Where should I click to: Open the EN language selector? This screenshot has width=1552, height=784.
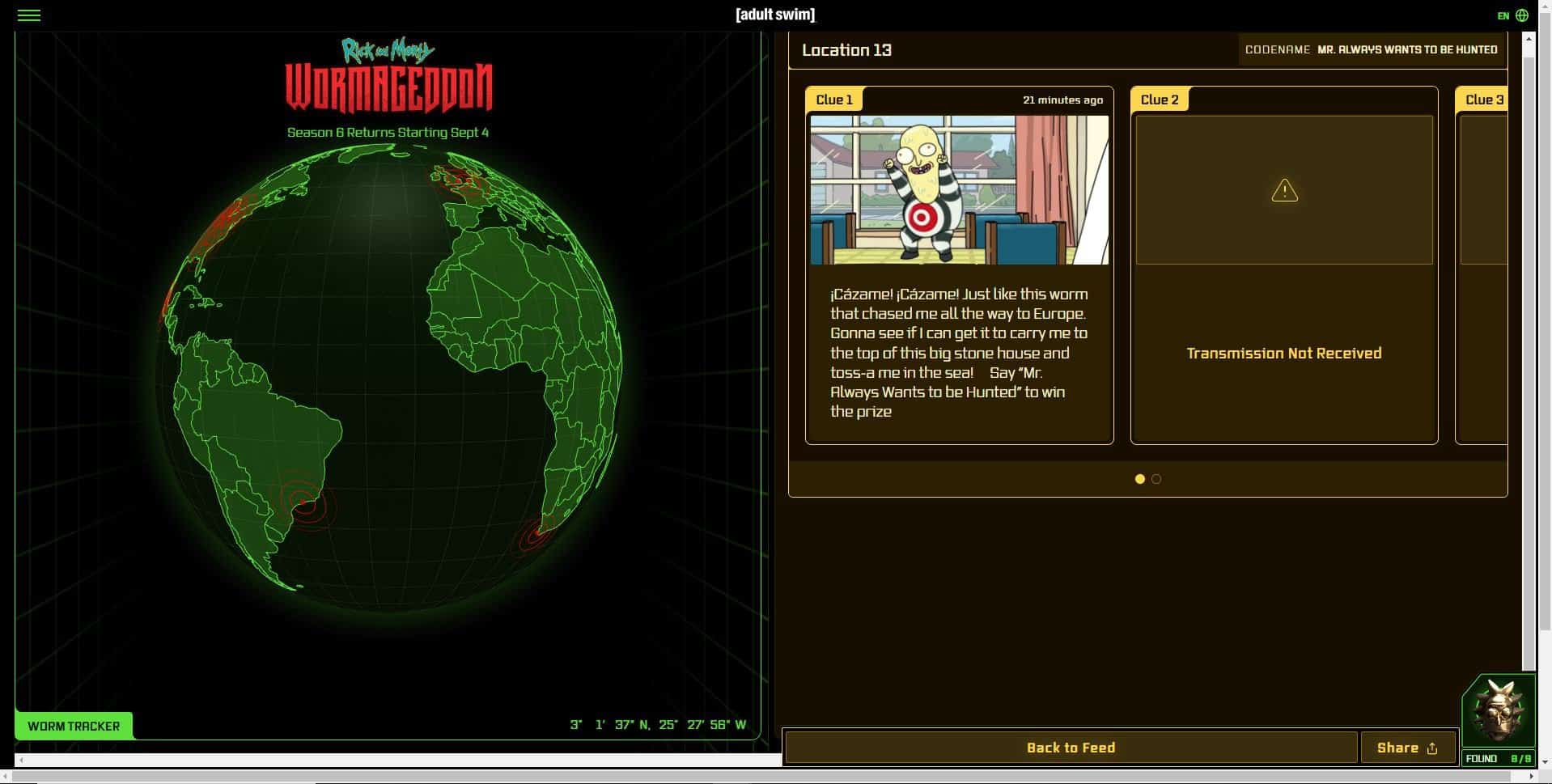[1503, 15]
